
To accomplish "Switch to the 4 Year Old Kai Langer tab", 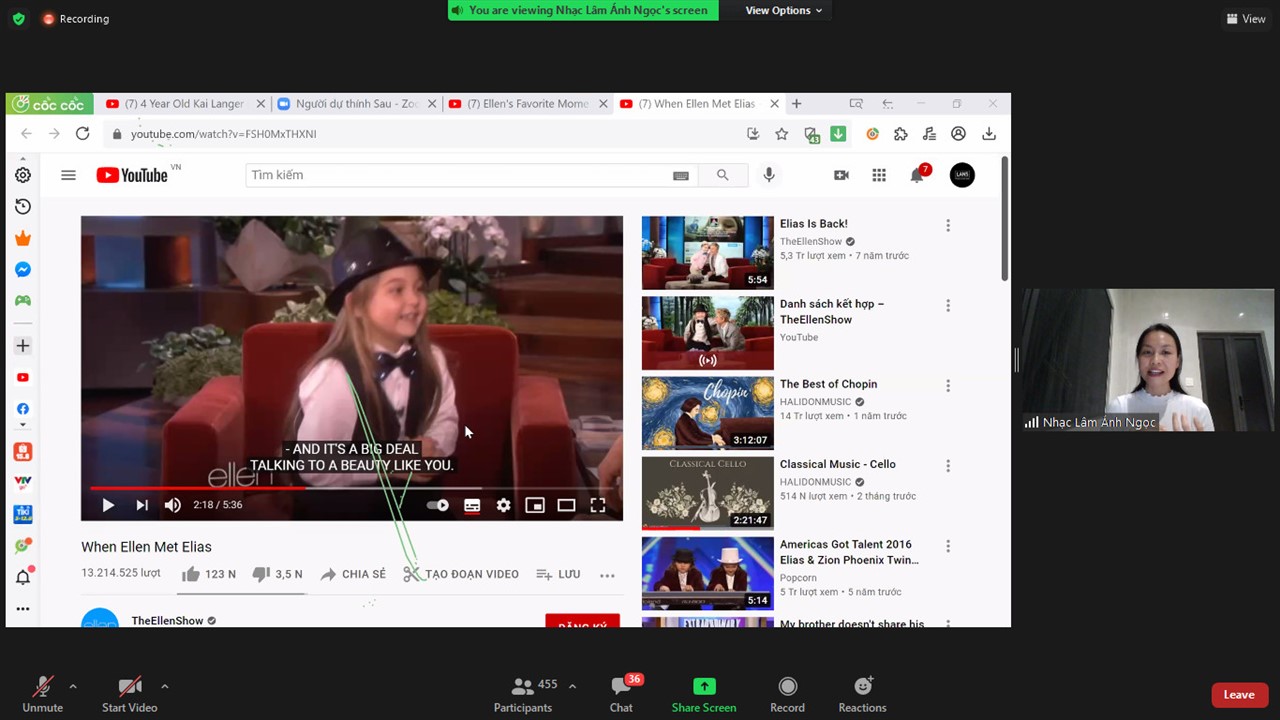I will [185, 104].
